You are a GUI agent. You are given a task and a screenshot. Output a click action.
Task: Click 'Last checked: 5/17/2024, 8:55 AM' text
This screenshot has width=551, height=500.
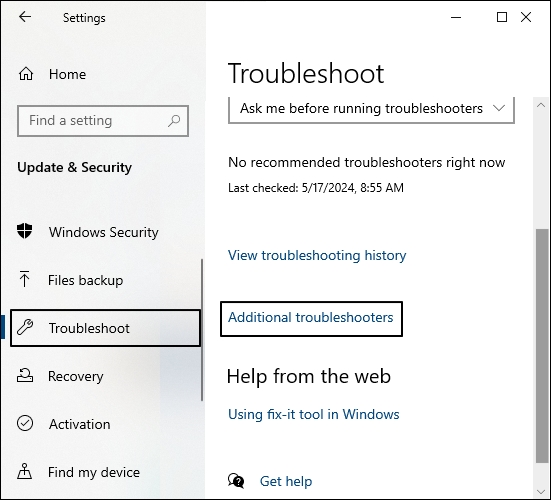point(316,188)
